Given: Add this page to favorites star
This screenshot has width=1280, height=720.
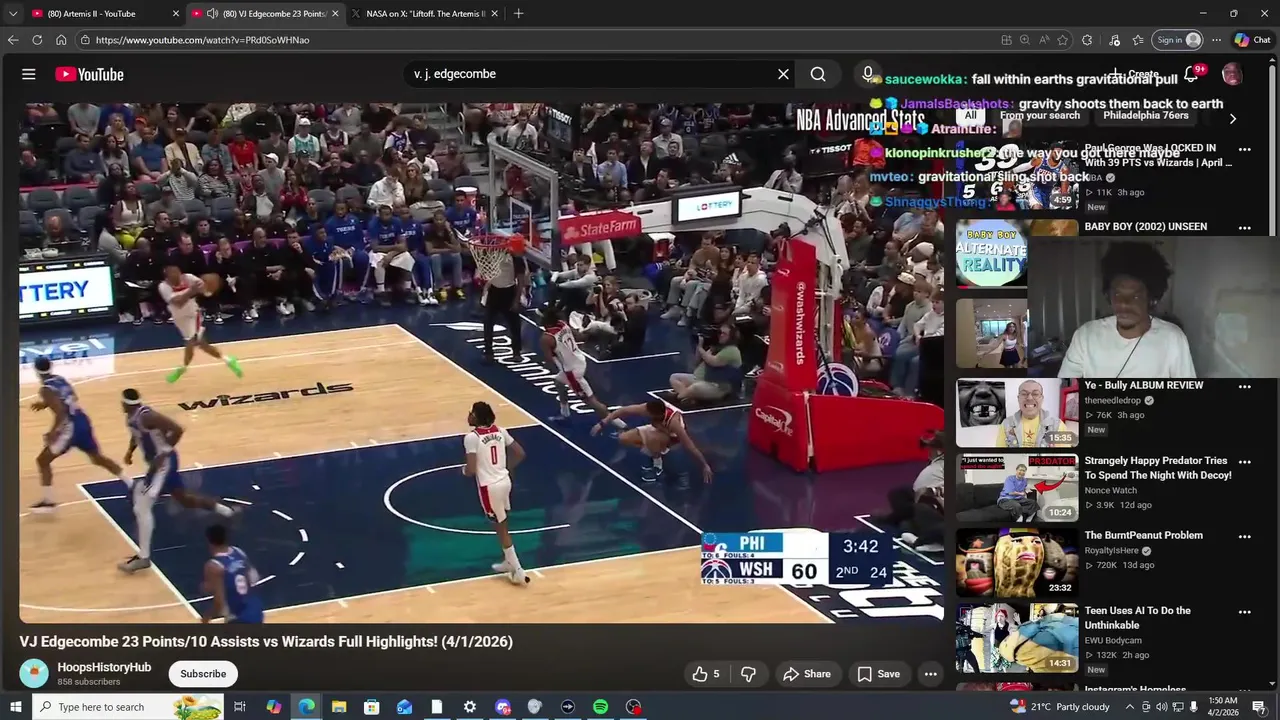Looking at the screenshot, I should coord(1062,40).
